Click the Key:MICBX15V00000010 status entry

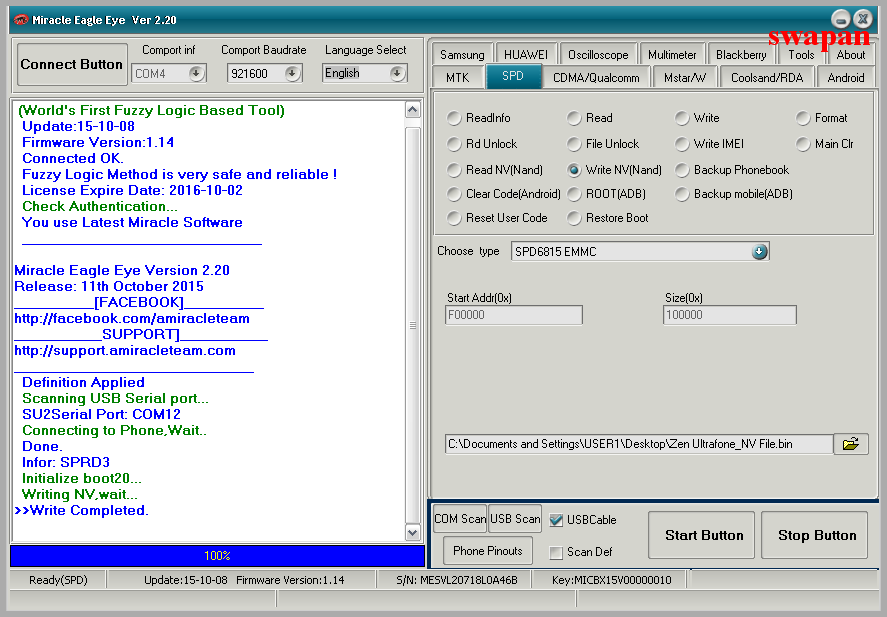pyautogui.click(x=612, y=580)
